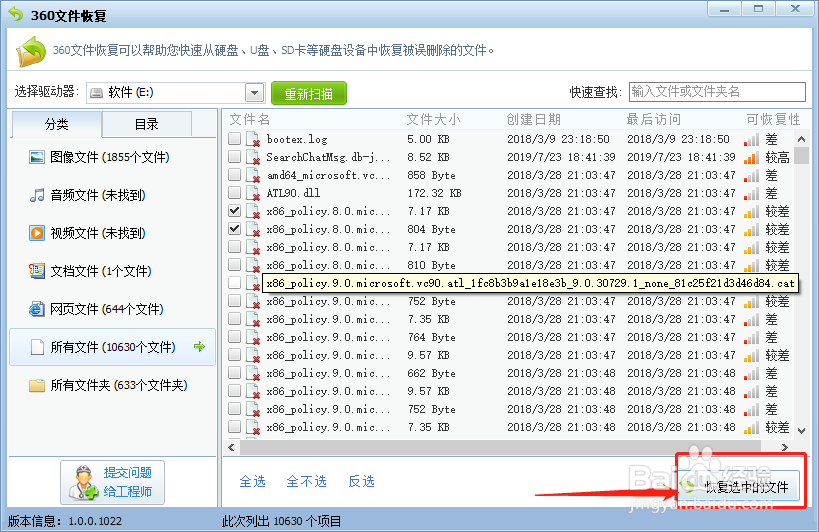Click horizontal scrollbar right arrow
This screenshot has width=819, height=532.
(785, 447)
